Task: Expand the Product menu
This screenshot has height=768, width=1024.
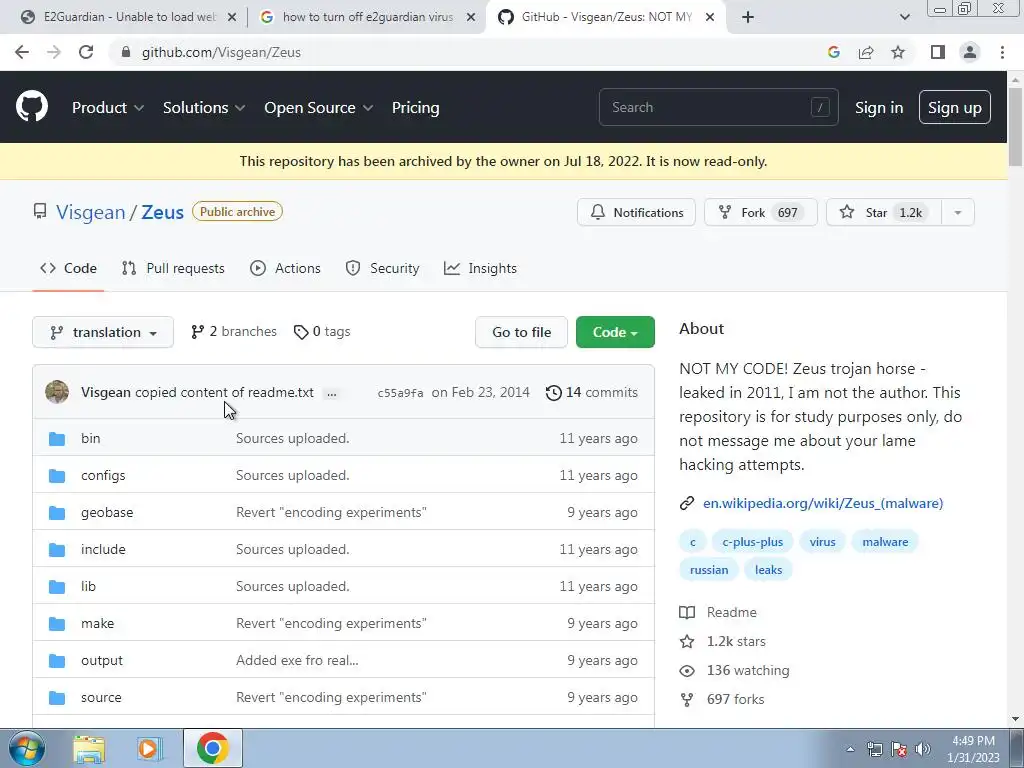Action: tap(108, 108)
